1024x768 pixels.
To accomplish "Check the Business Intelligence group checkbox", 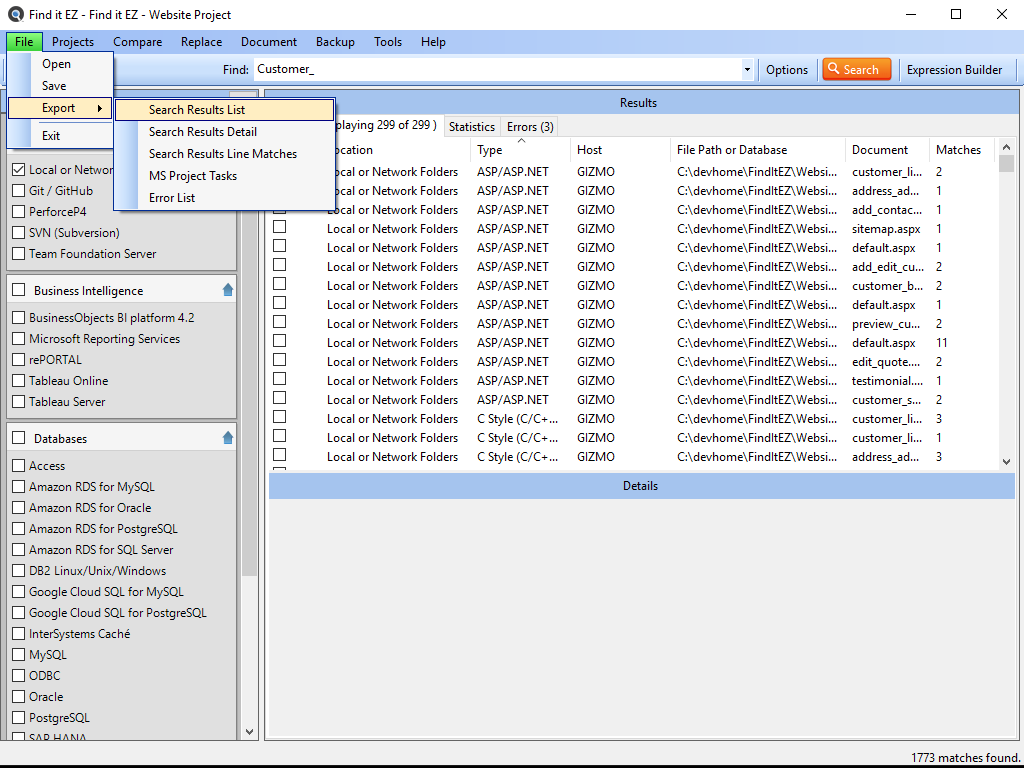I will pyautogui.click(x=19, y=290).
